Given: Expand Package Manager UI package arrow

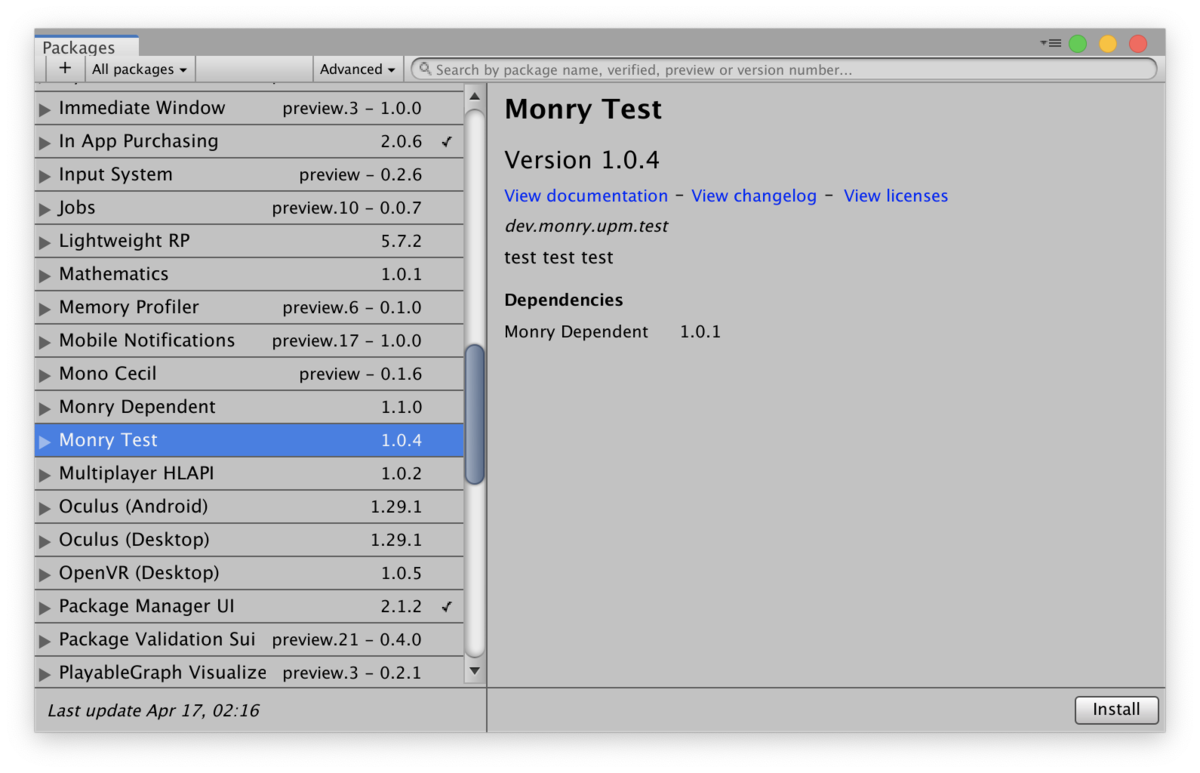Looking at the screenshot, I should 44,607.
